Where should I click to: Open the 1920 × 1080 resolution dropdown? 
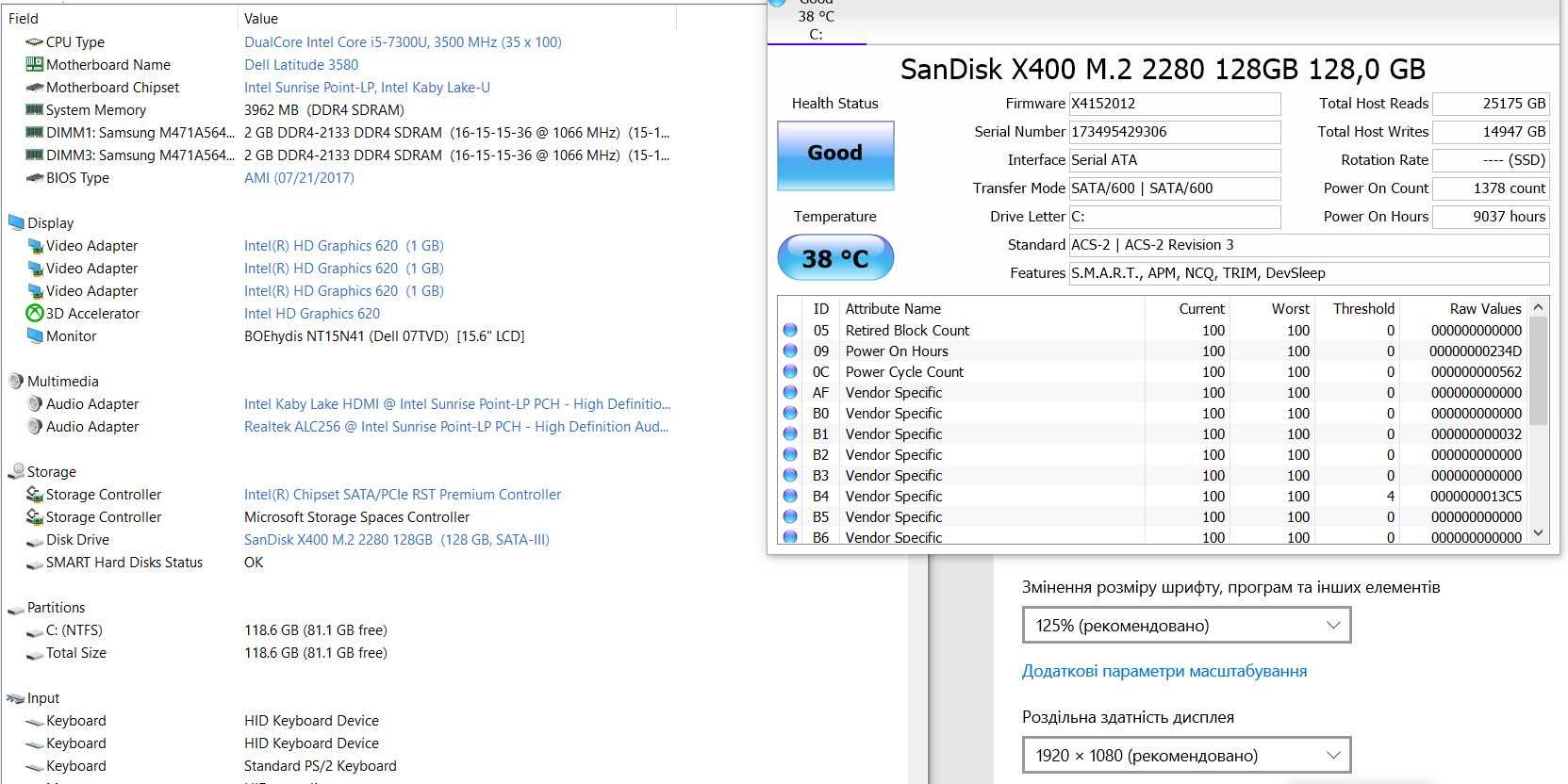(x=1186, y=756)
